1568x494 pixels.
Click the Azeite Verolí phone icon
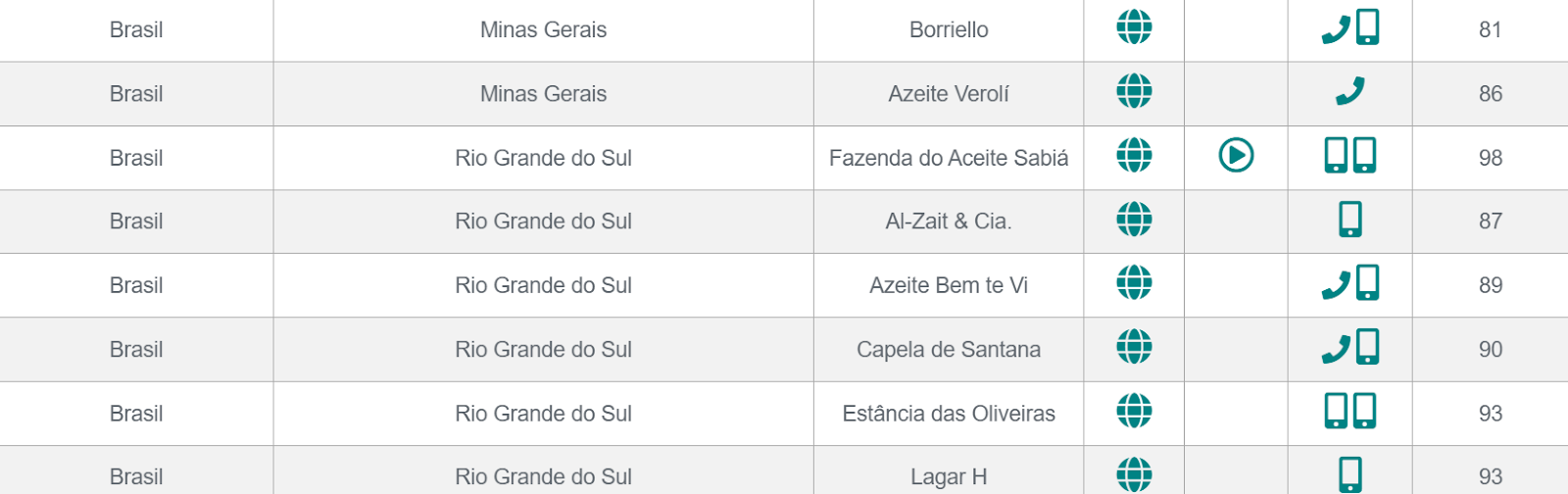[x=1349, y=91]
